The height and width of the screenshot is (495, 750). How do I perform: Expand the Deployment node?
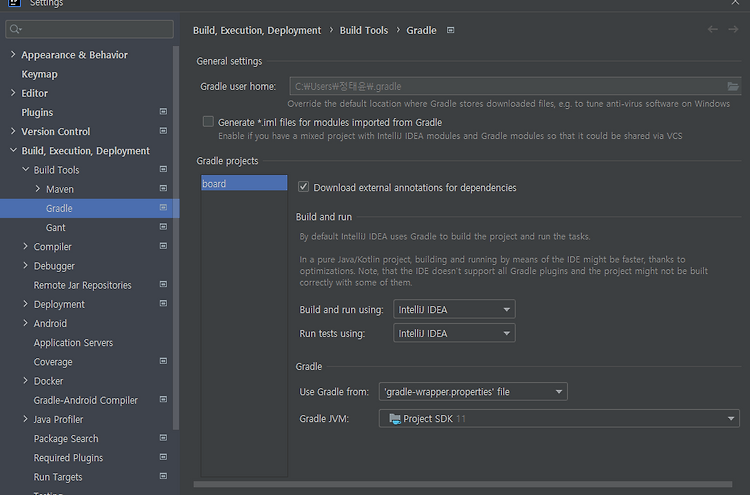coord(25,304)
